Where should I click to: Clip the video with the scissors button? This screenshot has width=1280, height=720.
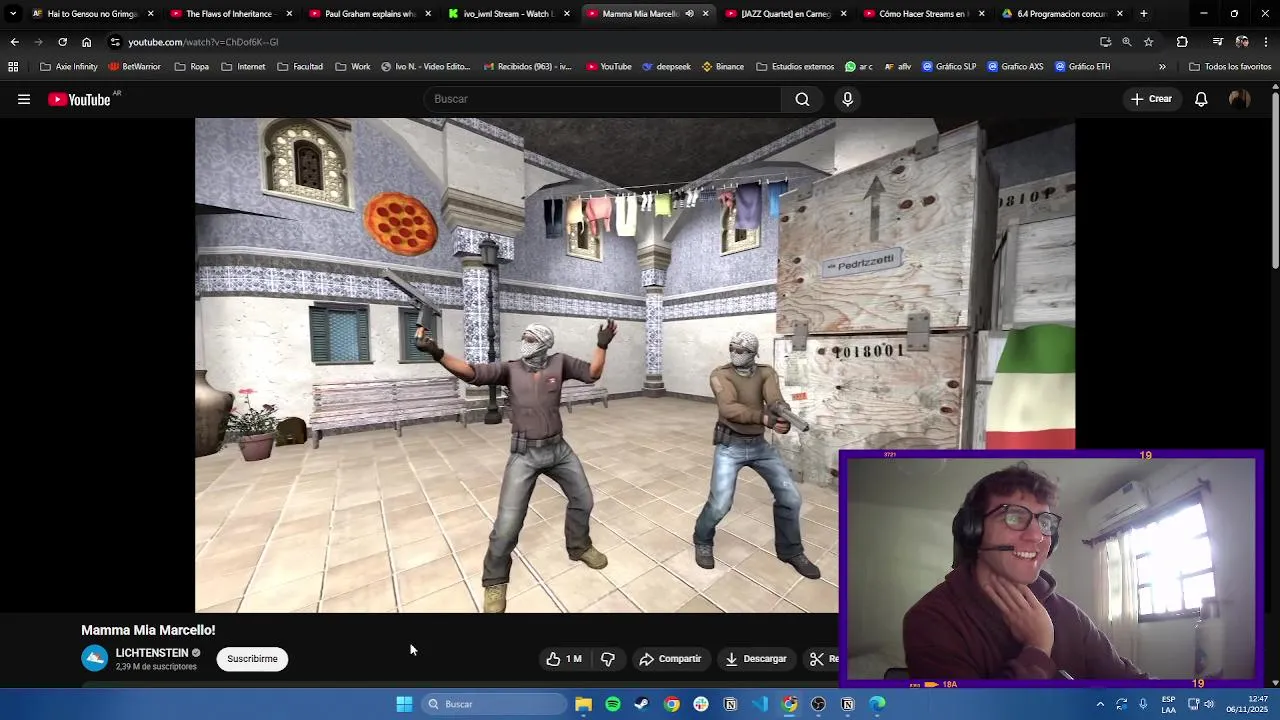tap(824, 659)
